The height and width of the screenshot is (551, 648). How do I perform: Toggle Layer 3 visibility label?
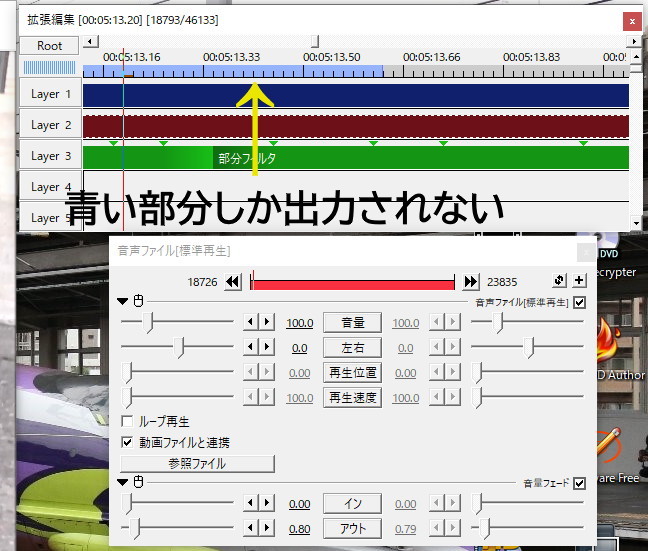pyautogui.click(x=50, y=156)
